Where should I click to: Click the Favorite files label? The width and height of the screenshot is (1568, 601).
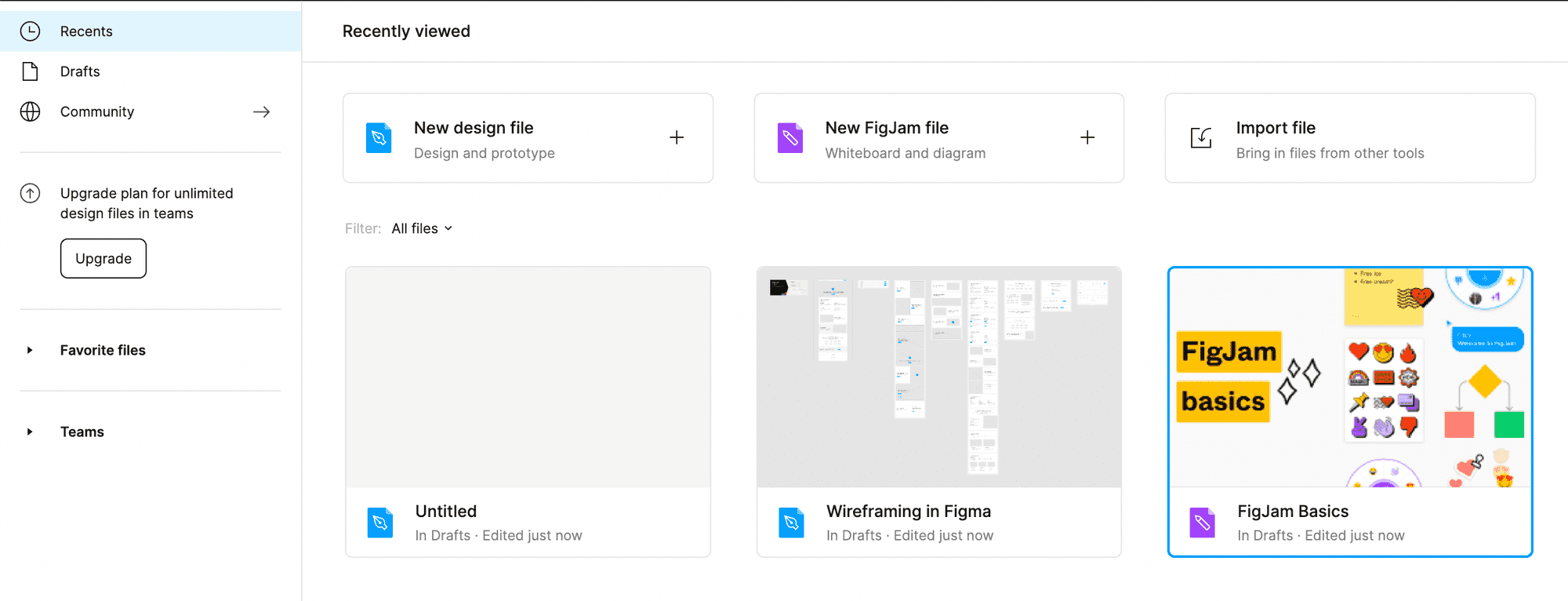(103, 350)
